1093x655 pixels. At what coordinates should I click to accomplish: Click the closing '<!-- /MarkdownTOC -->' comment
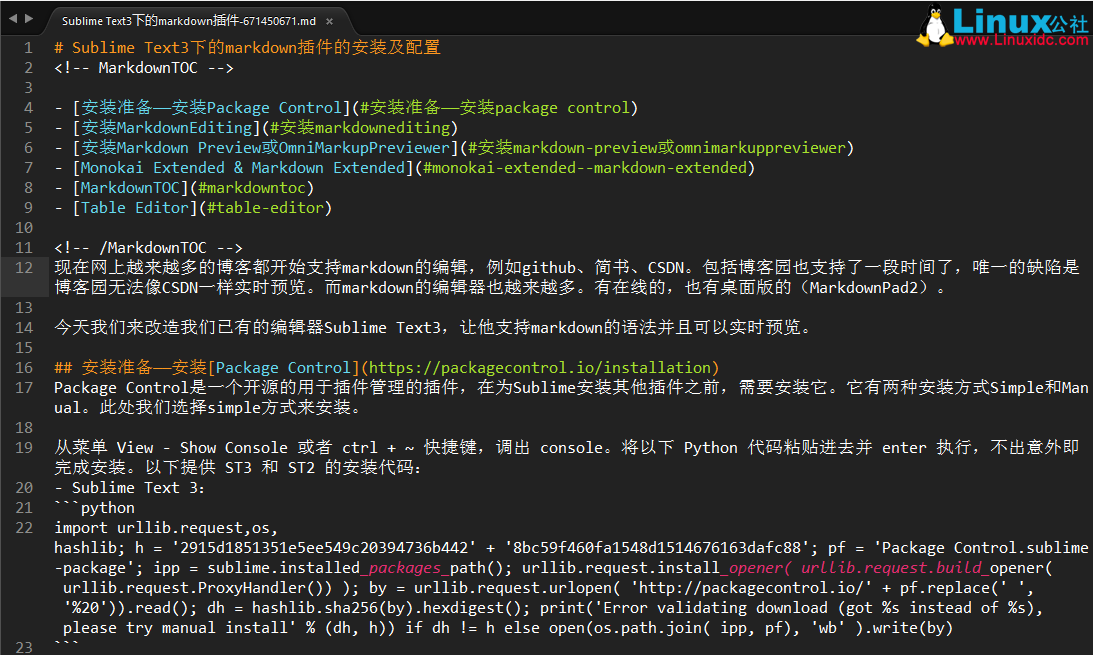pyautogui.click(x=148, y=247)
